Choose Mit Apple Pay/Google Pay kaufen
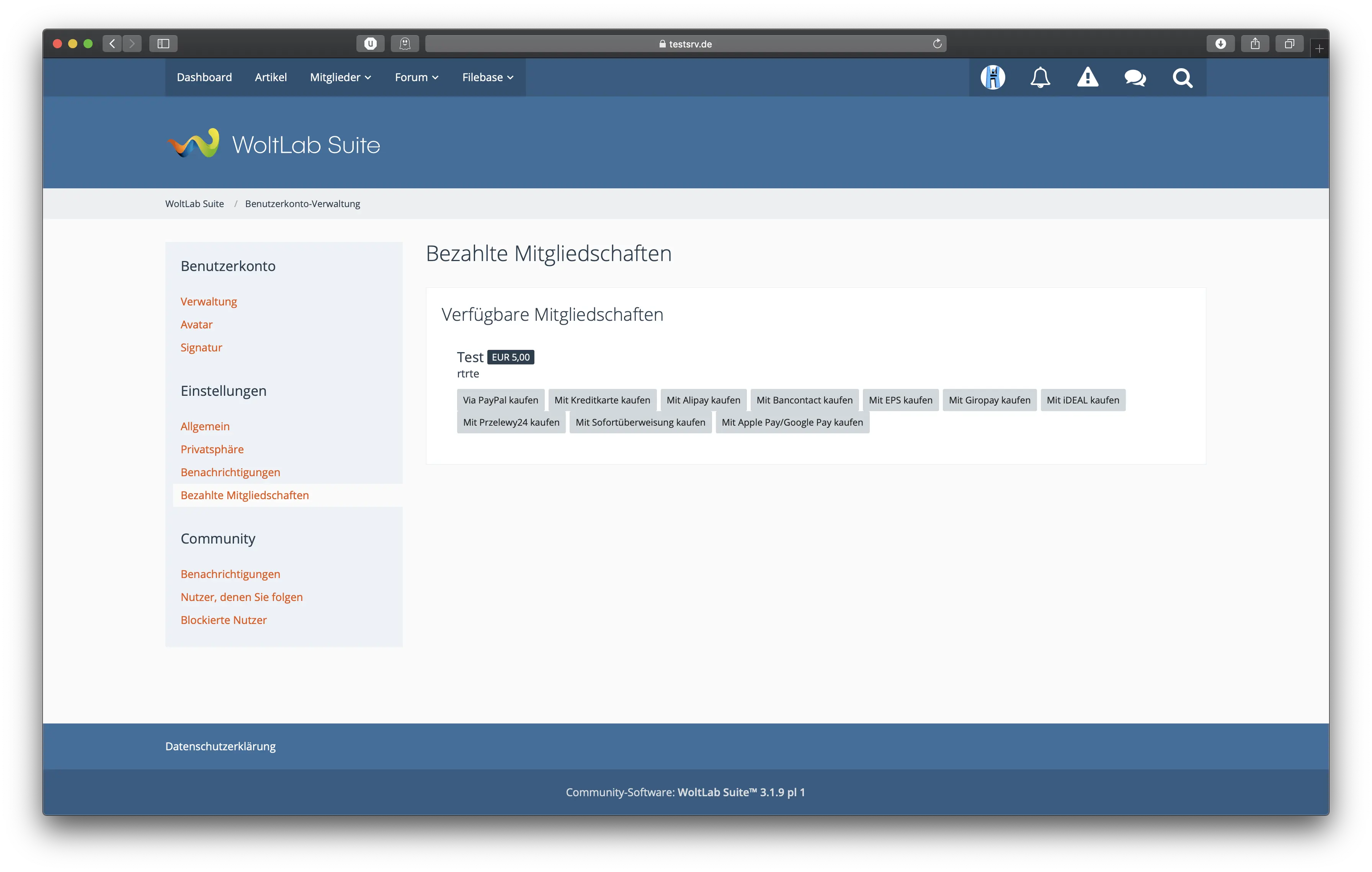The width and height of the screenshot is (1372, 872). click(x=792, y=423)
